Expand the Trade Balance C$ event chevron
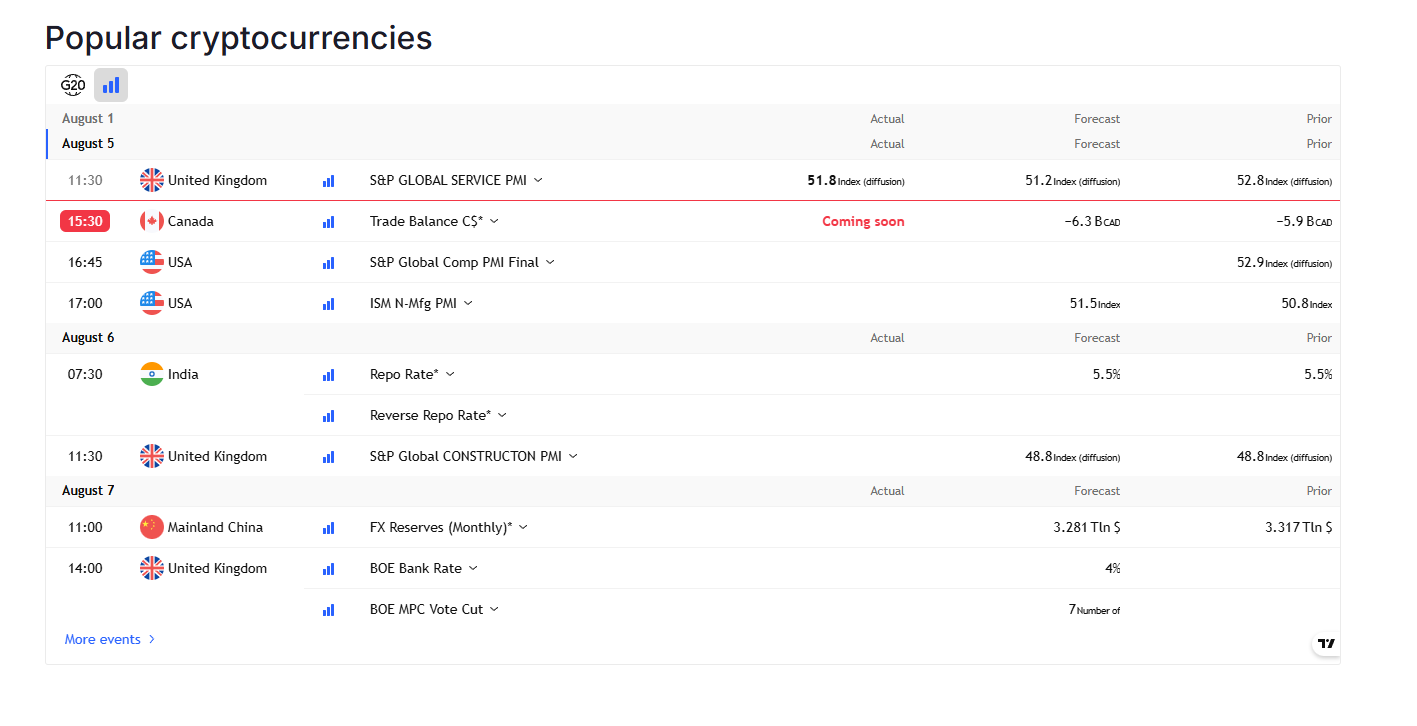This screenshot has width=1417, height=726. [494, 221]
